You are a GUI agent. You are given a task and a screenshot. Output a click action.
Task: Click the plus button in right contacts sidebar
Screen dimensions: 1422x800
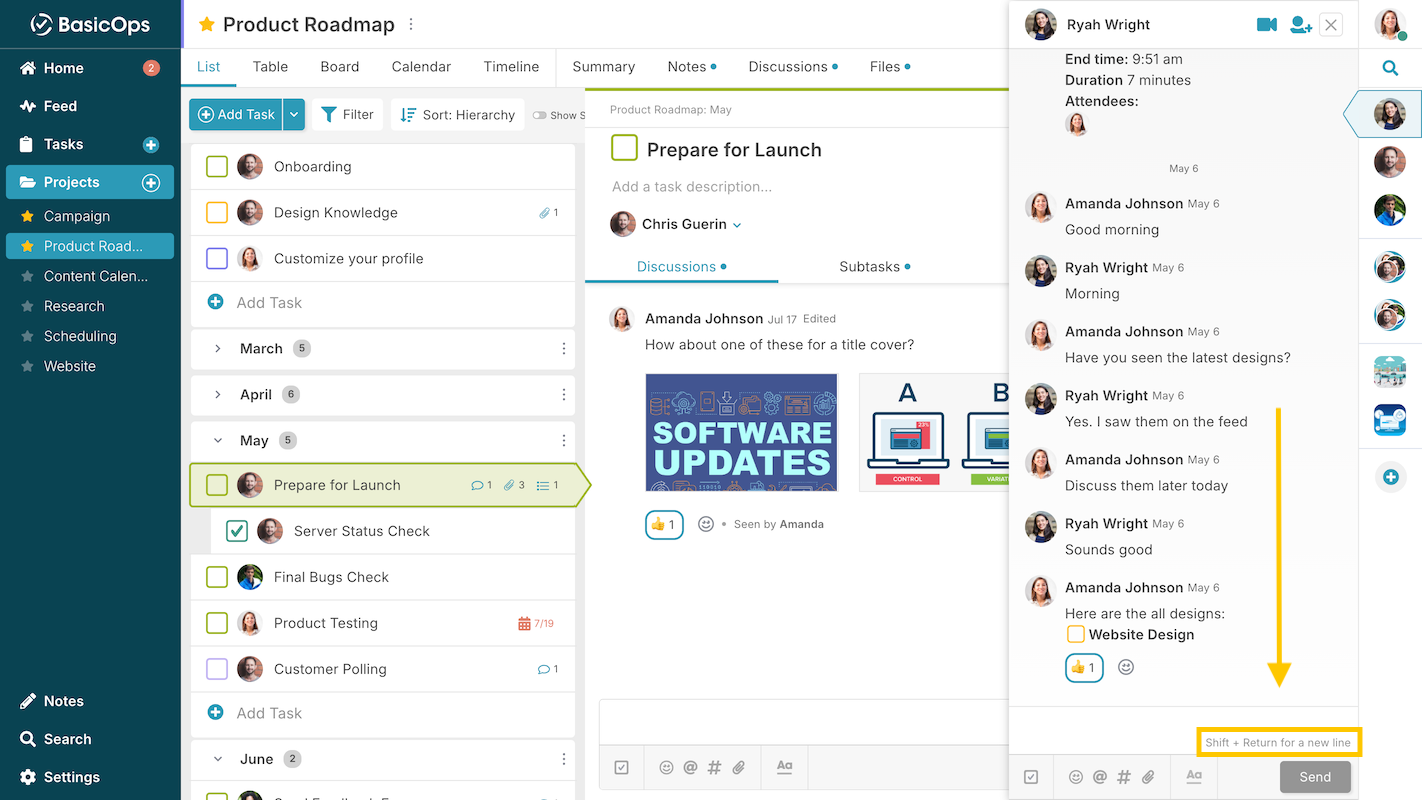(x=1390, y=477)
